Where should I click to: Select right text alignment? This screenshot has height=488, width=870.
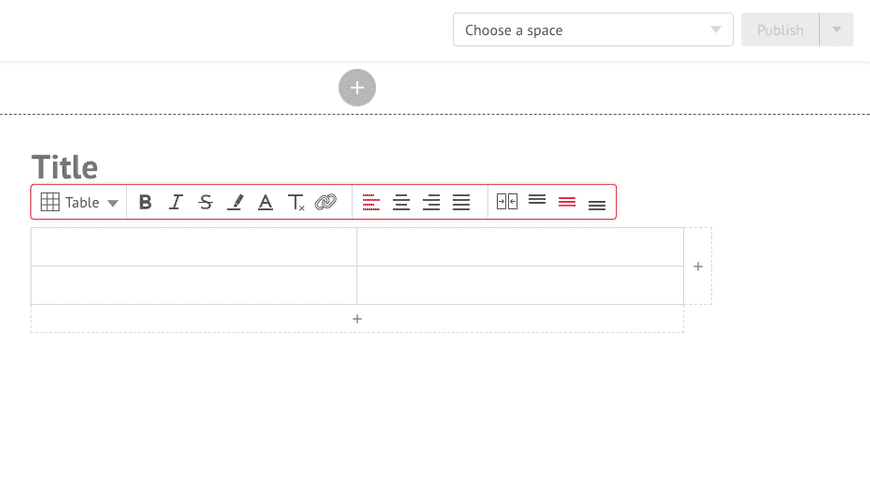[431, 202]
